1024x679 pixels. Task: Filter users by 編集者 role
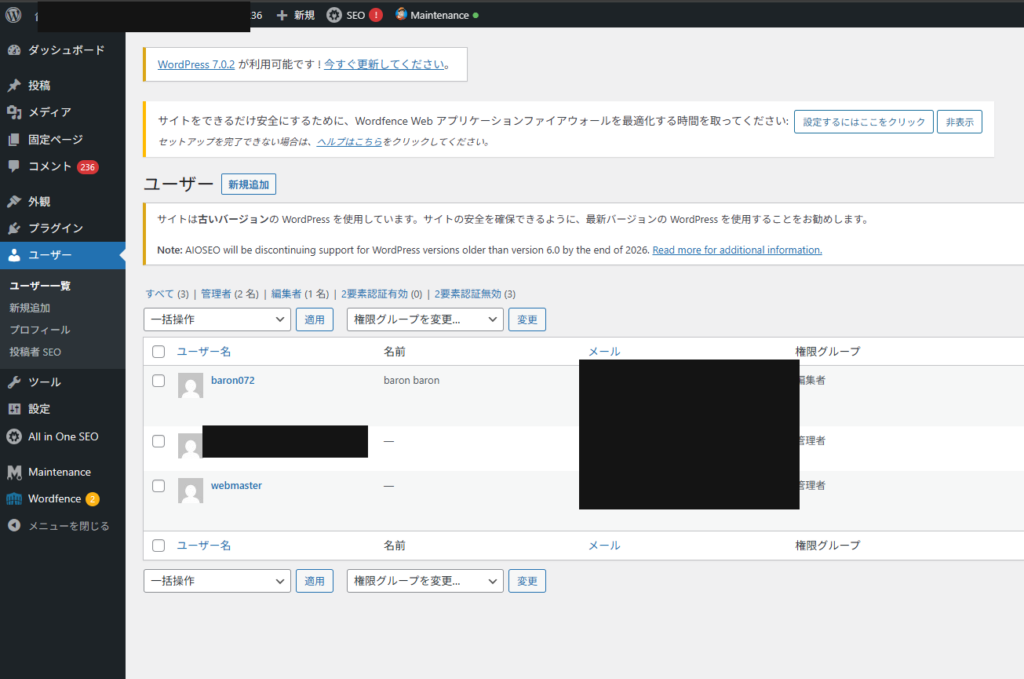[287, 294]
